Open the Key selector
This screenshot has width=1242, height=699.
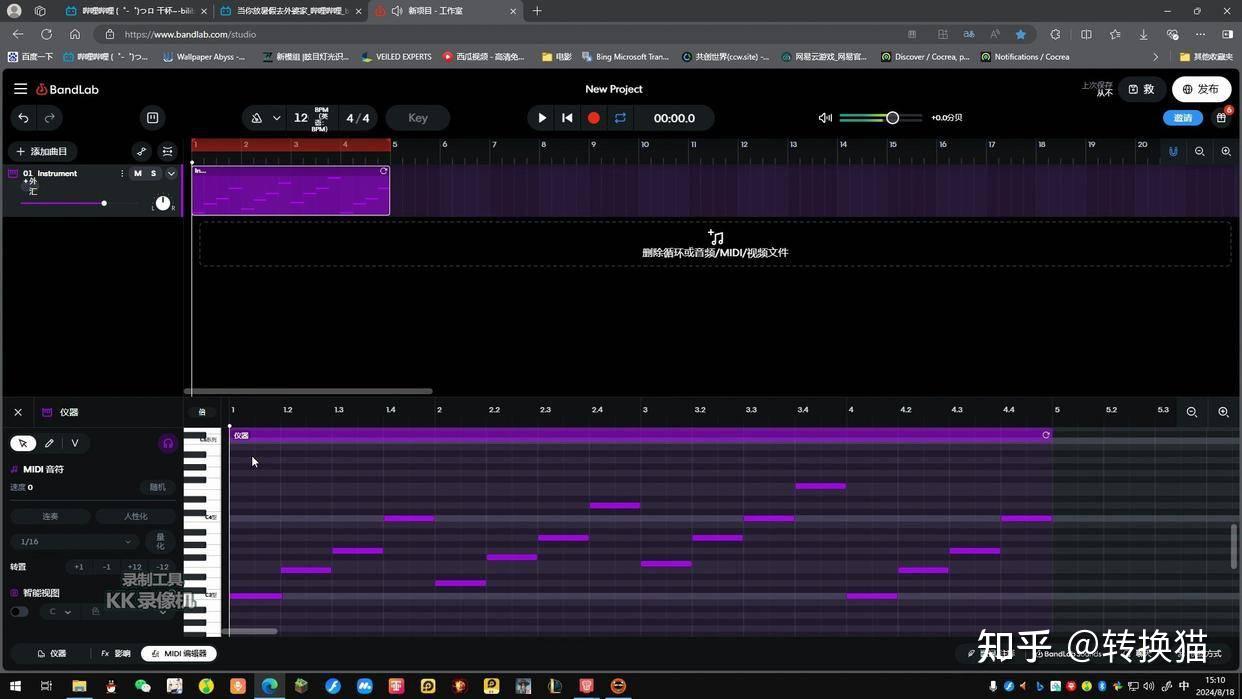click(x=418, y=118)
